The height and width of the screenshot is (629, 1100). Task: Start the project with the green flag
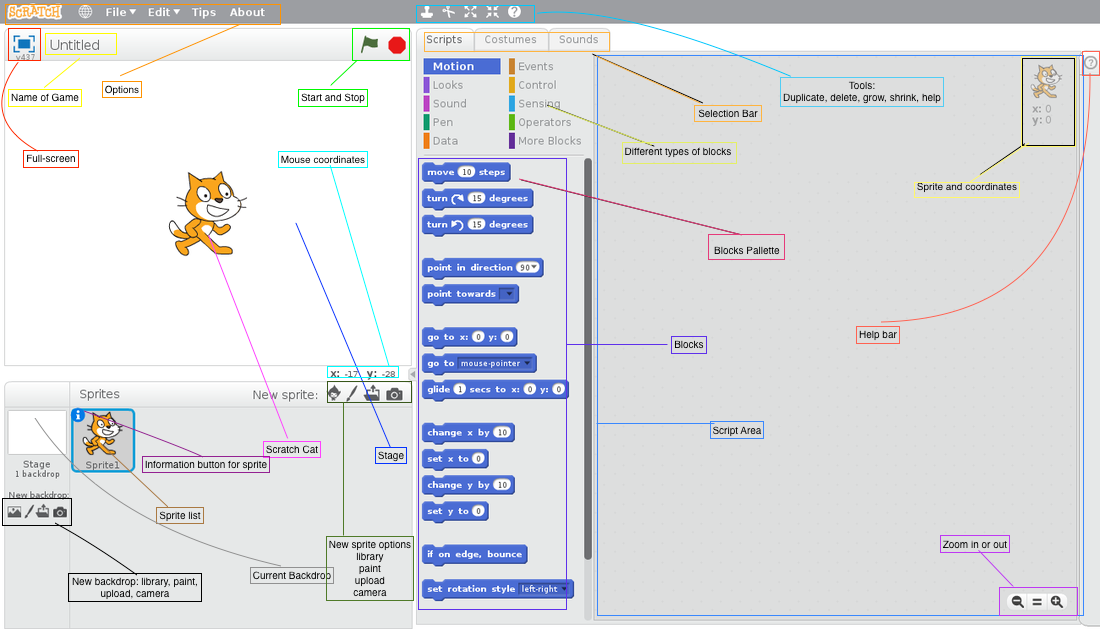(369, 45)
